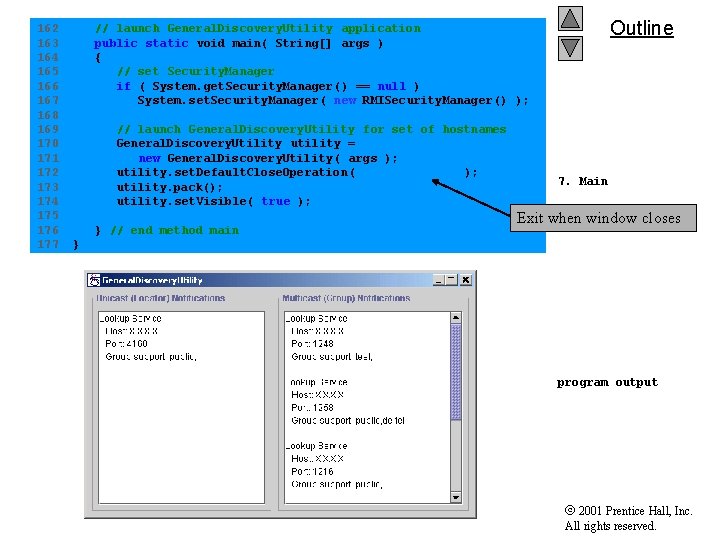Click code line 173 utility.pack()

pyautogui.click(x=169, y=187)
